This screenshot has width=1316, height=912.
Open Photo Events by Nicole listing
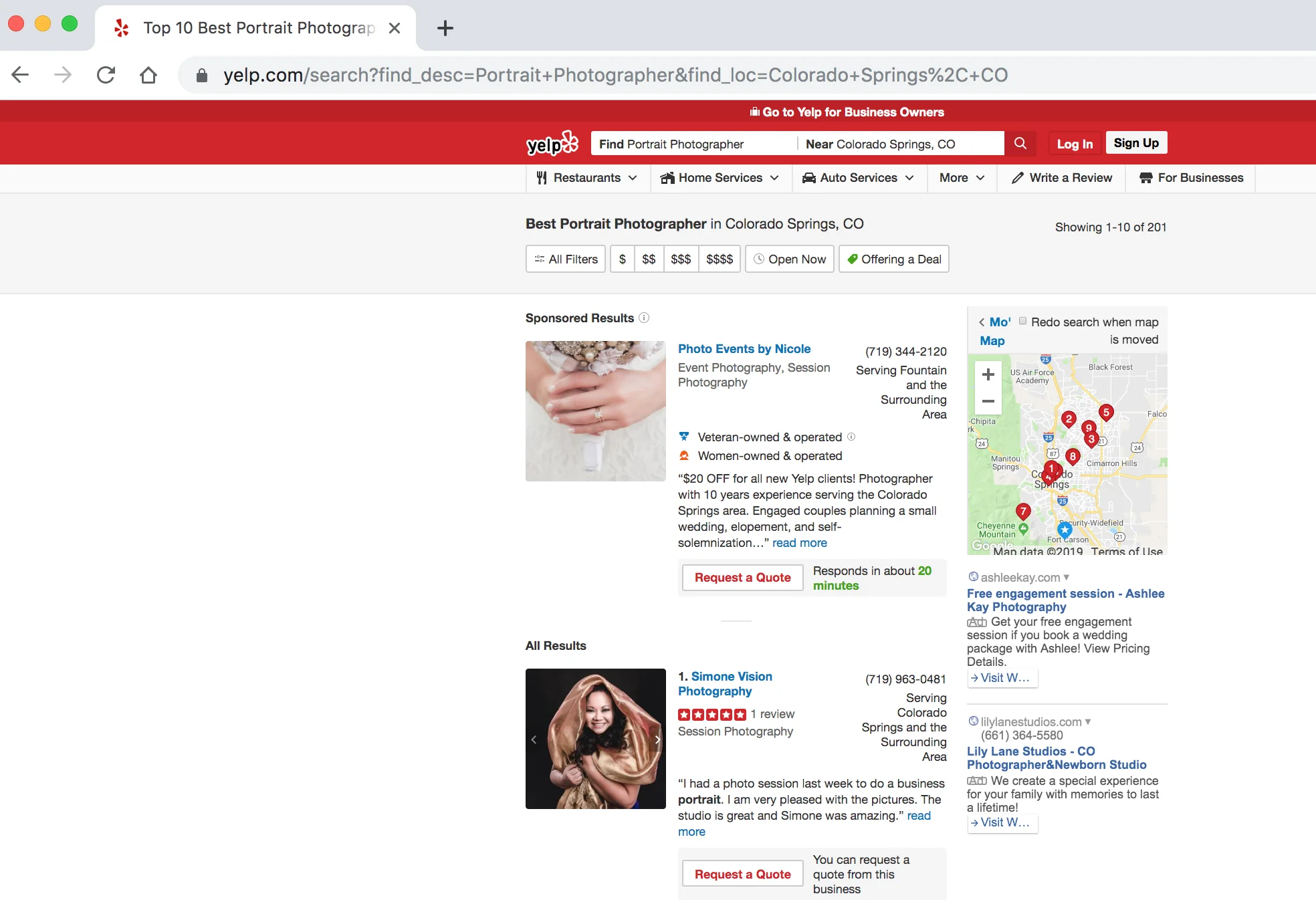tap(744, 348)
